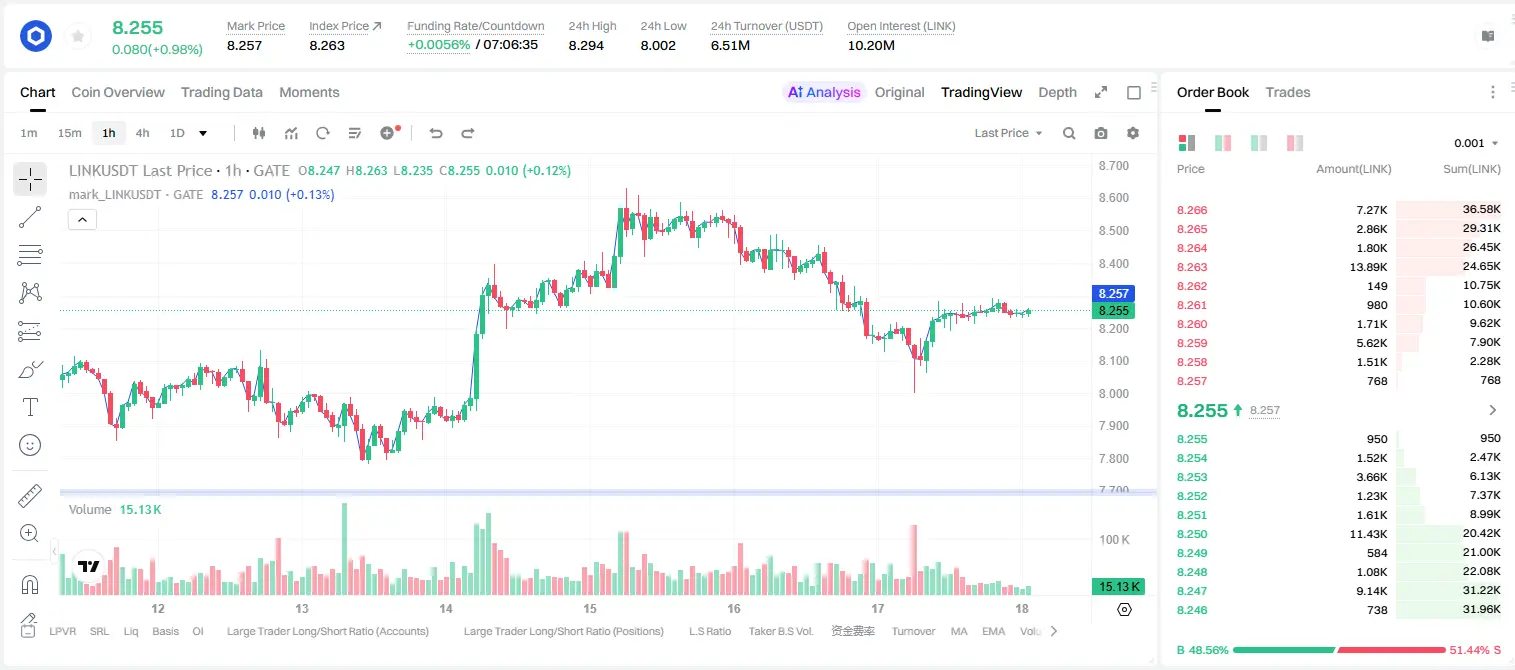Select the trend line drawing tool

click(30, 217)
